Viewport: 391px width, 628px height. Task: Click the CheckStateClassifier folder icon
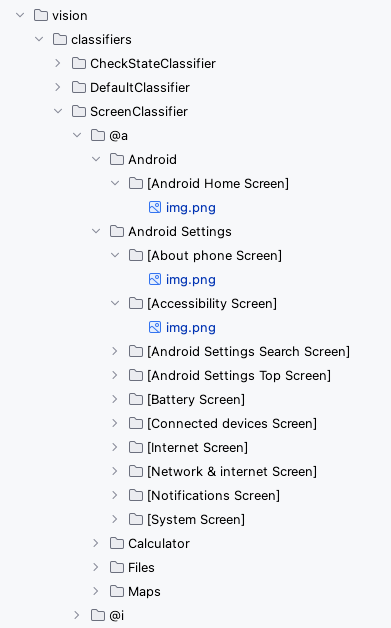(x=79, y=63)
